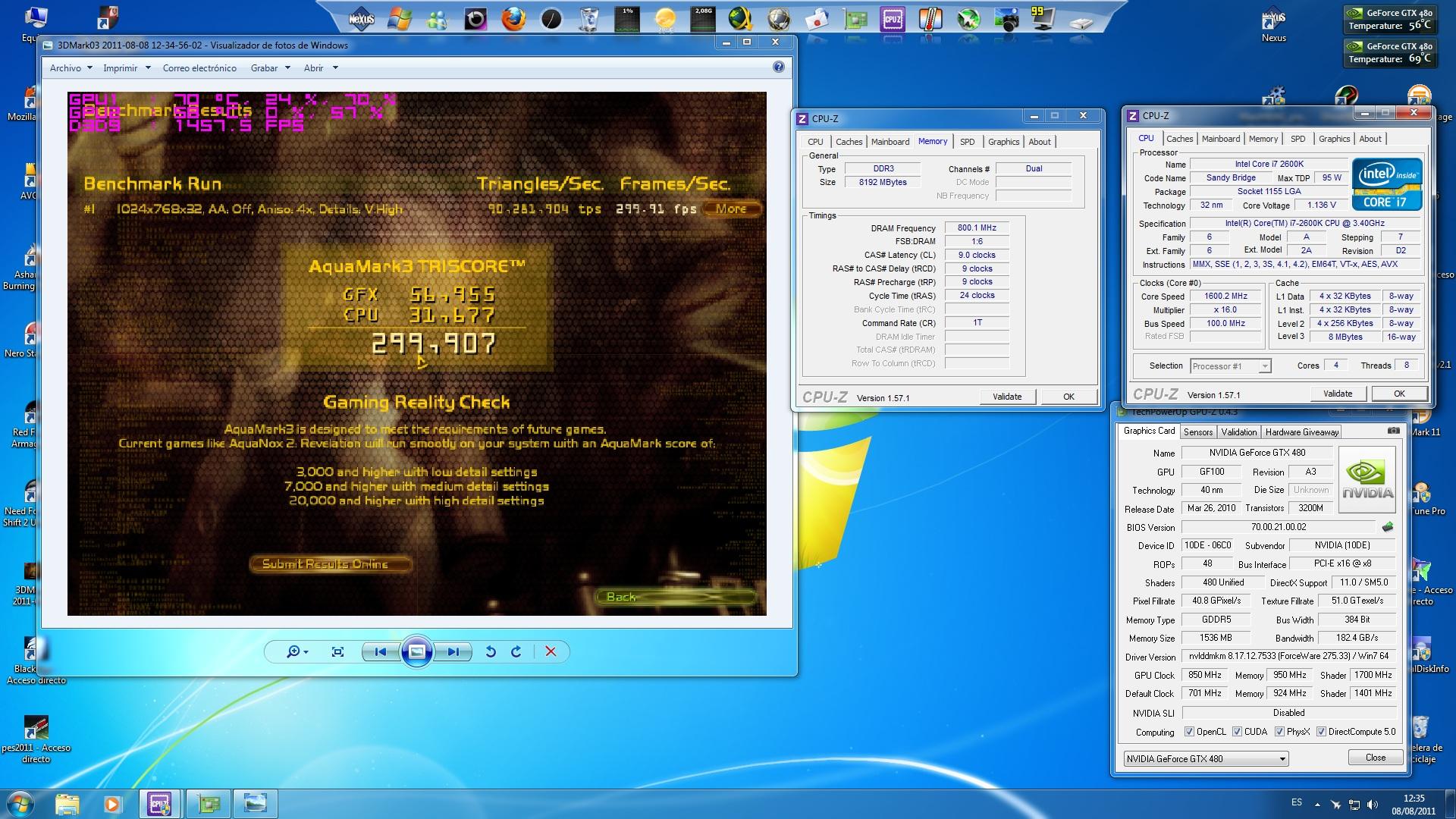Open the pes2011 desktop shortcut
The width and height of the screenshot is (1456, 819).
point(36,739)
